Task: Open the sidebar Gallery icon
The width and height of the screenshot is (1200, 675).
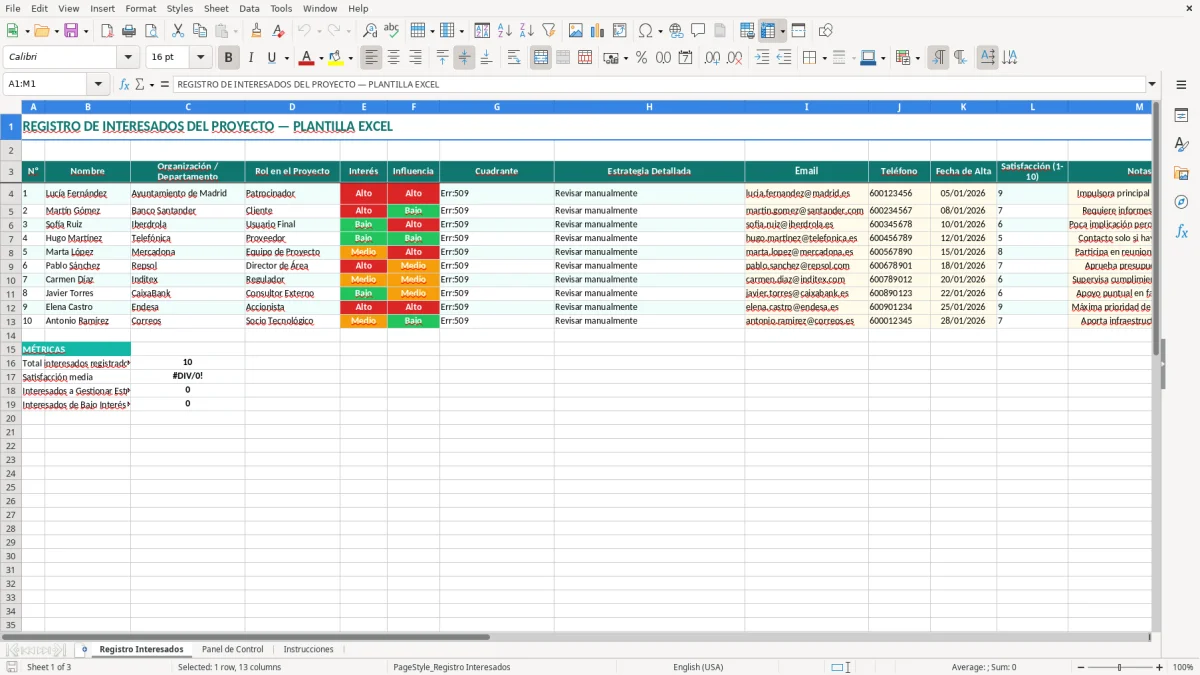Action: (1181, 173)
